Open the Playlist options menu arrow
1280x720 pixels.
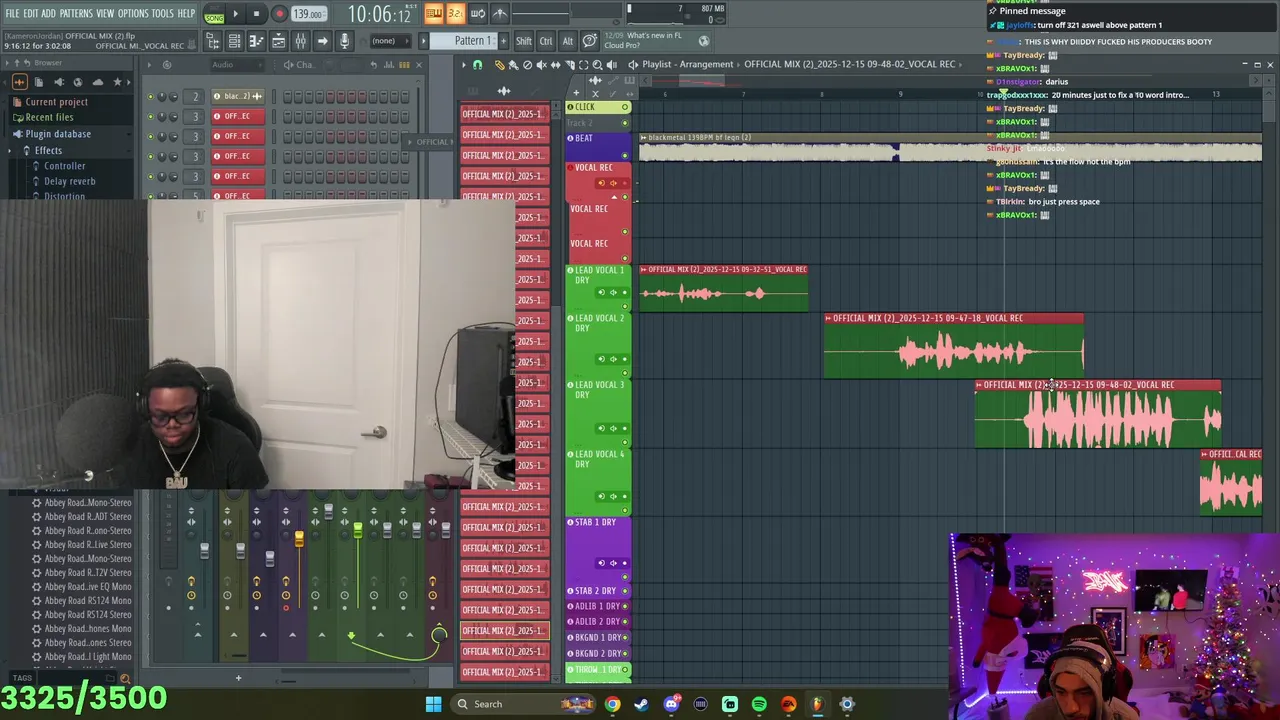(463, 65)
